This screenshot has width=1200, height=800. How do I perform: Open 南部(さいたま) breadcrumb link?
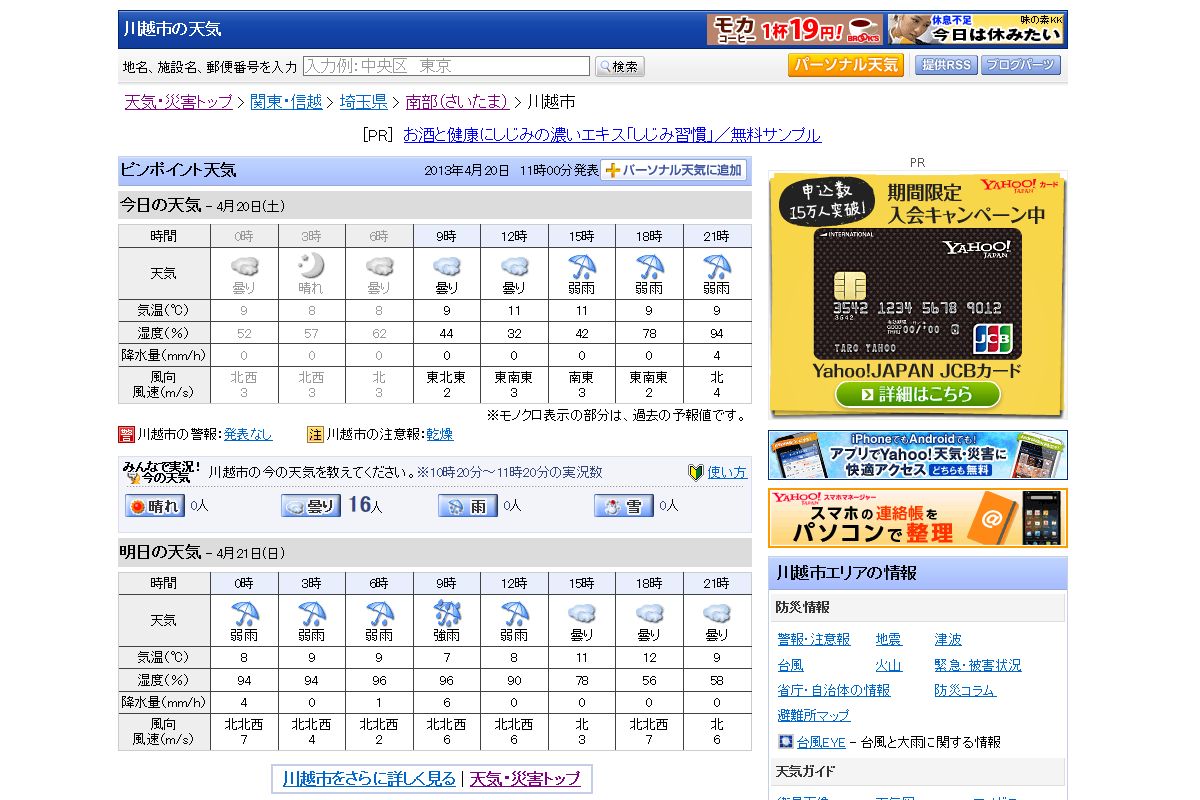point(457,102)
